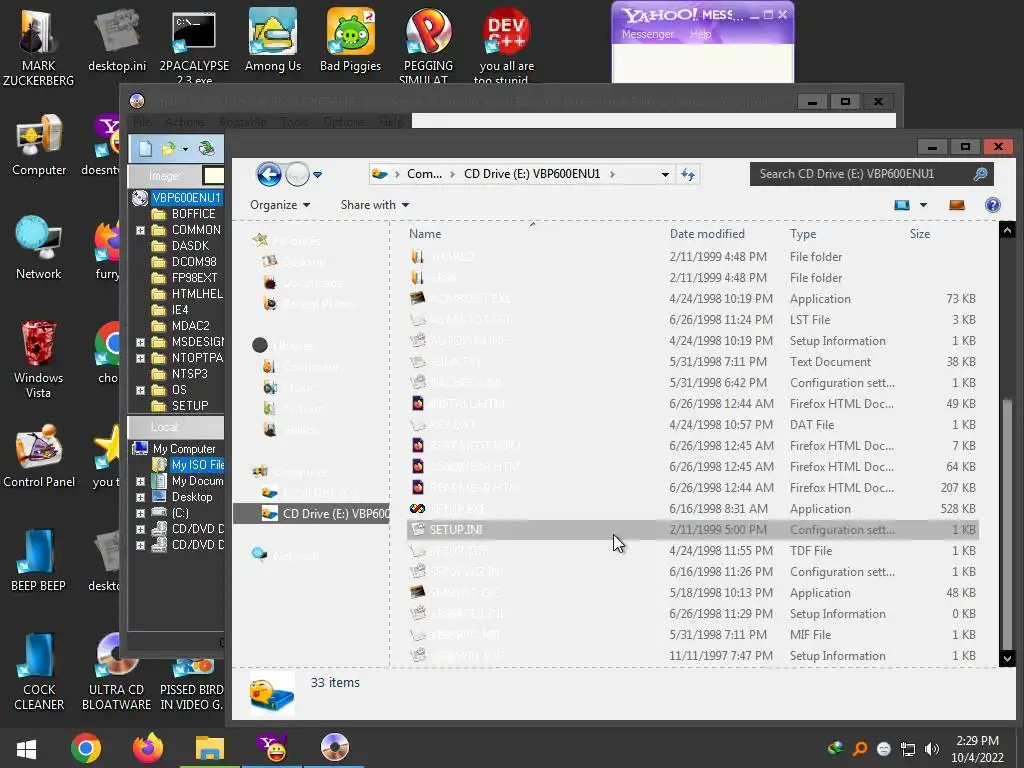Screen dimensions: 1024x768
Task: Expand the (C:) drive in UltraISO Local tree
Action: (x=140, y=513)
